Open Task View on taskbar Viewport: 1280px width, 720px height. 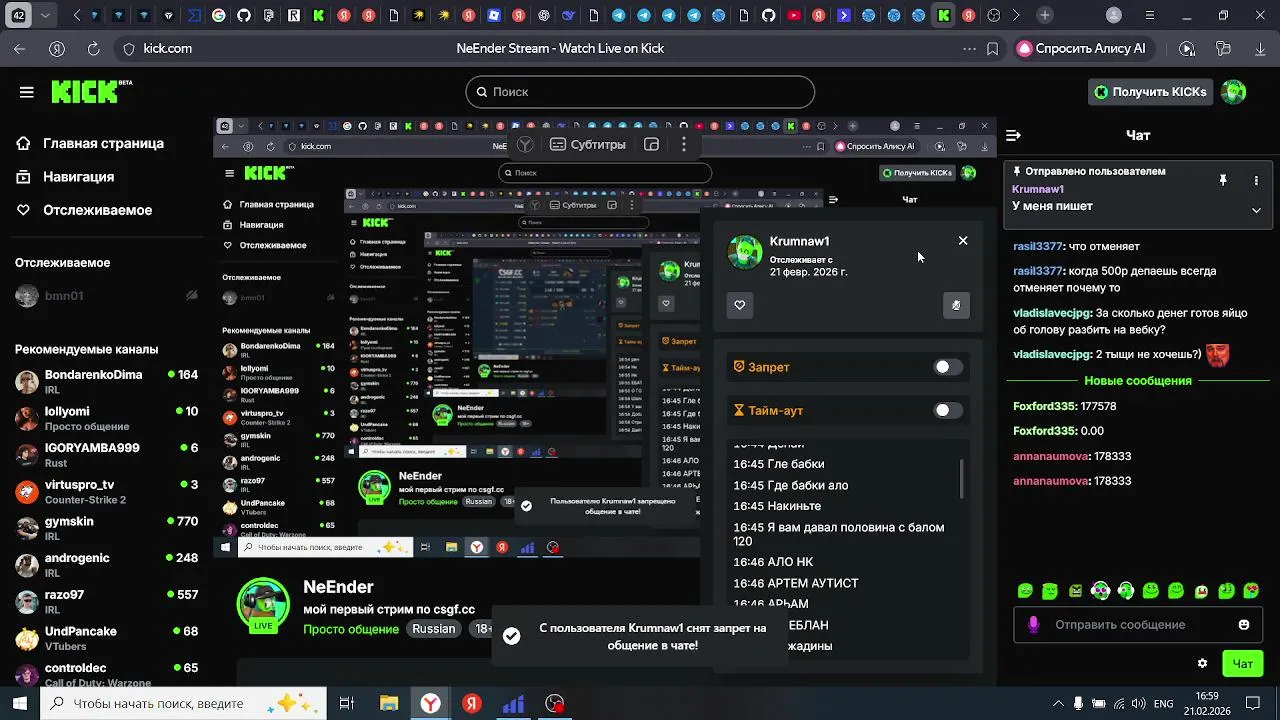[x=346, y=703]
